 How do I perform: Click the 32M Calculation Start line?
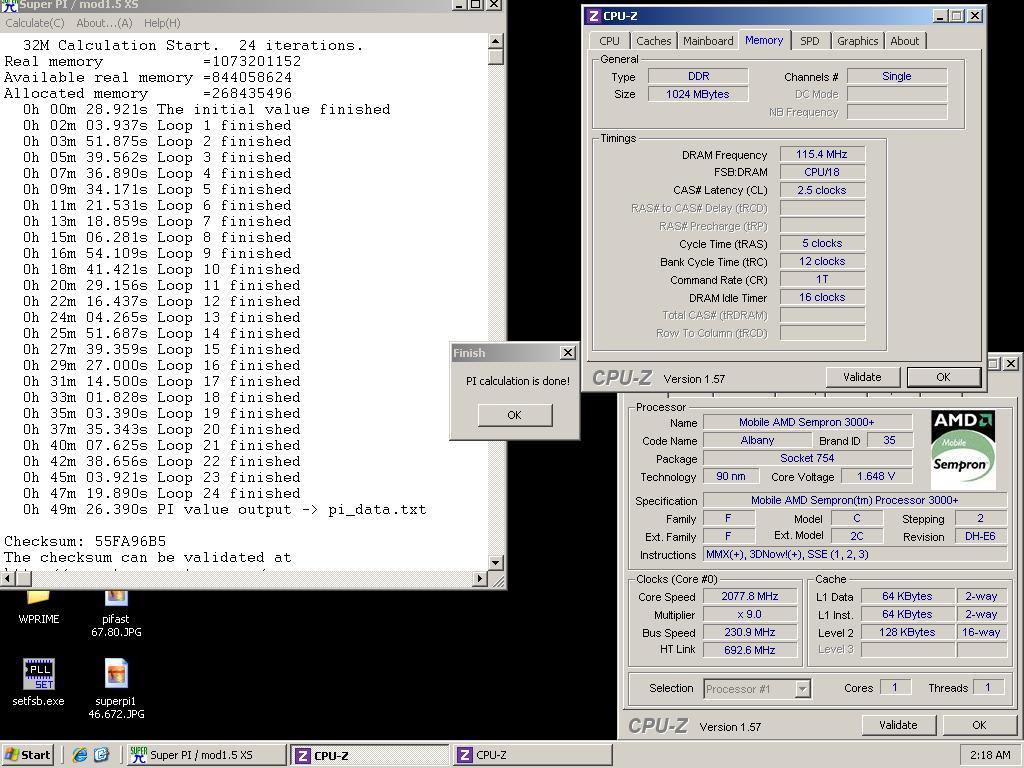click(193, 45)
